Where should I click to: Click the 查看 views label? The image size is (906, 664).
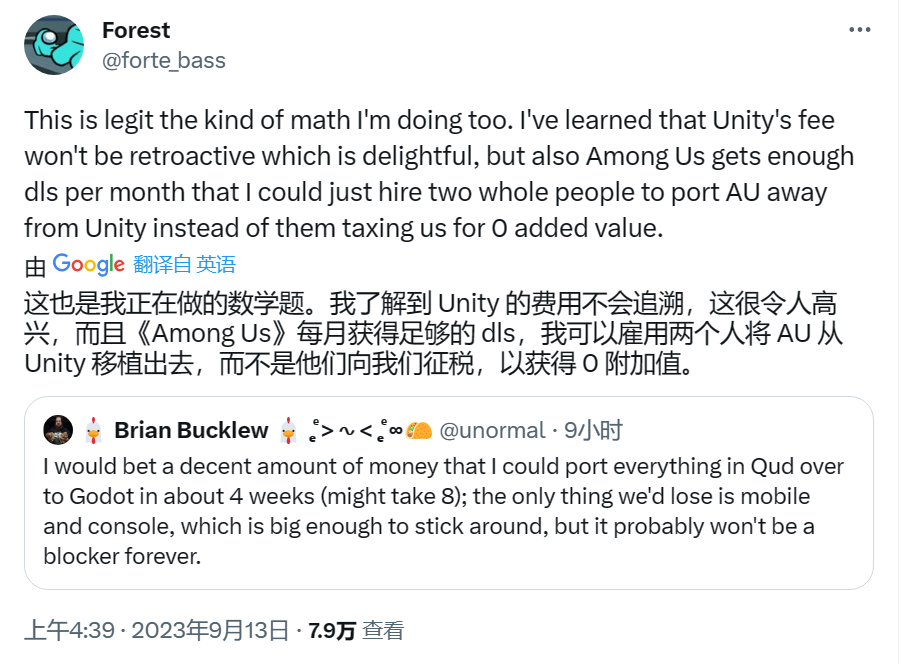coord(383,631)
